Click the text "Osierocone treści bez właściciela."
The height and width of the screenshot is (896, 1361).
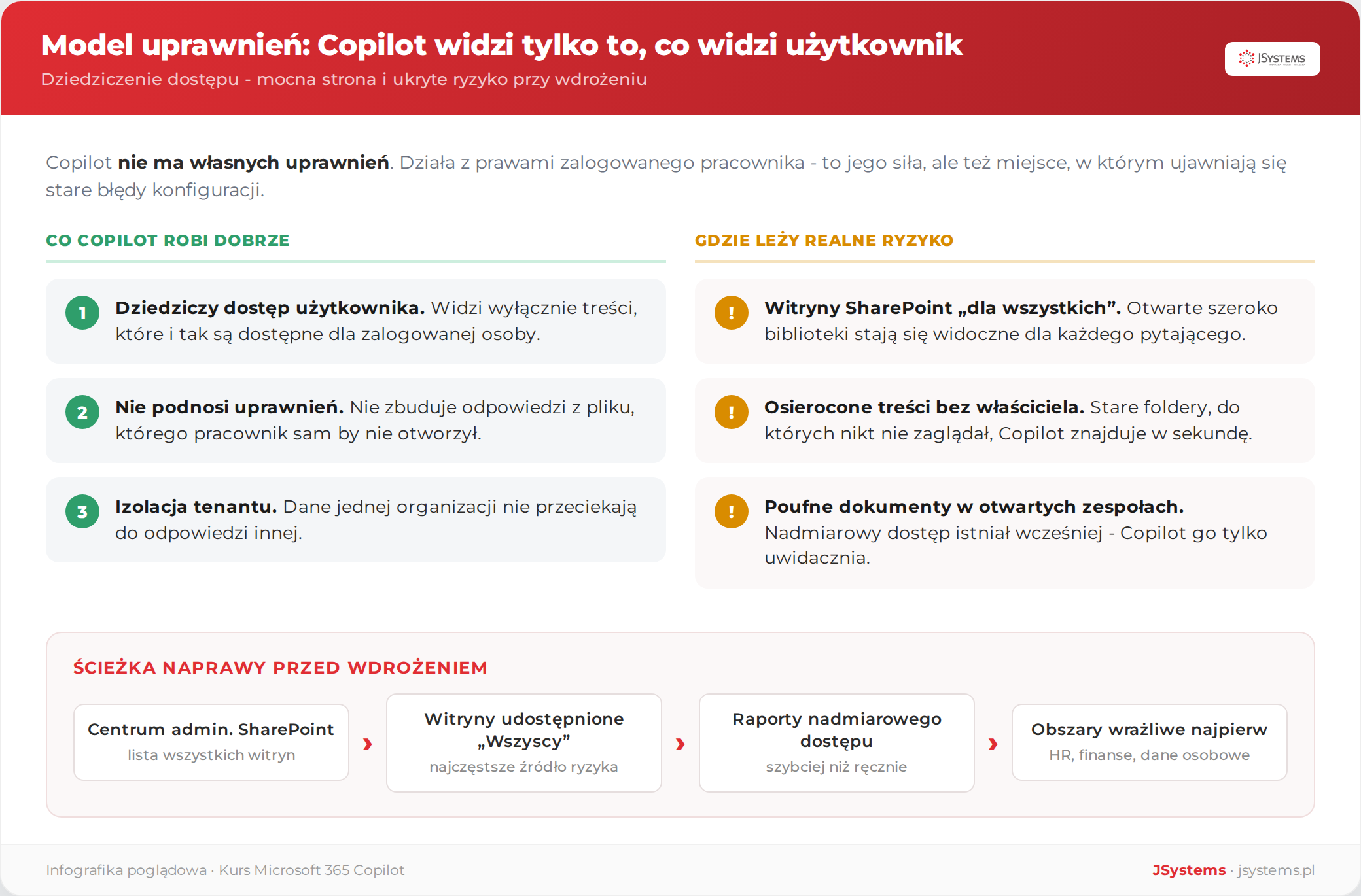(x=924, y=407)
